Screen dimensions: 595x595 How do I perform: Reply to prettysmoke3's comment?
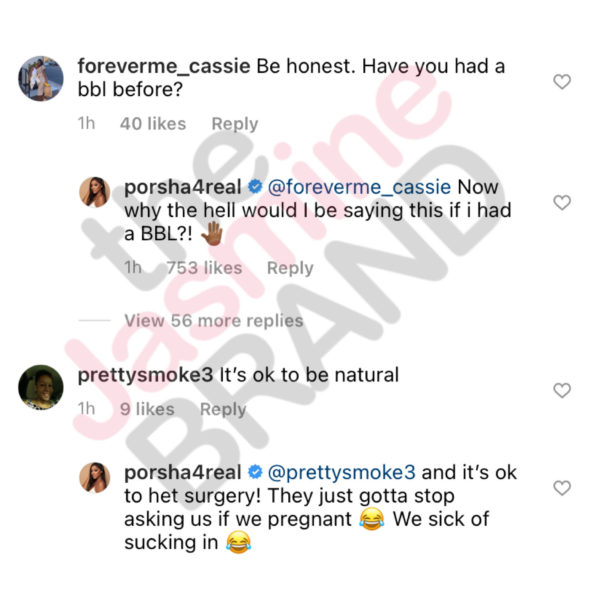coord(223,409)
